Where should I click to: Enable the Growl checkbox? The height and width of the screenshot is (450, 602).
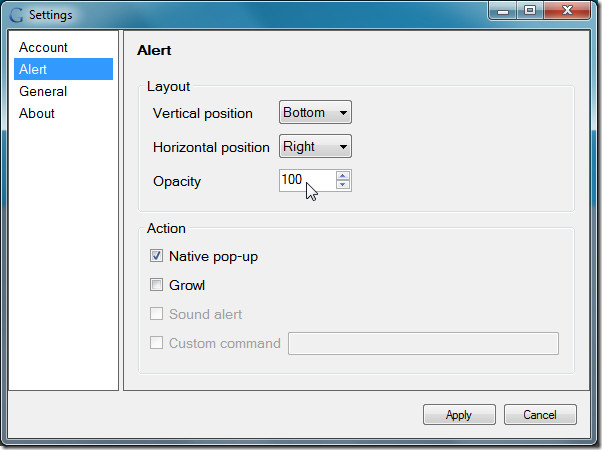pos(156,285)
